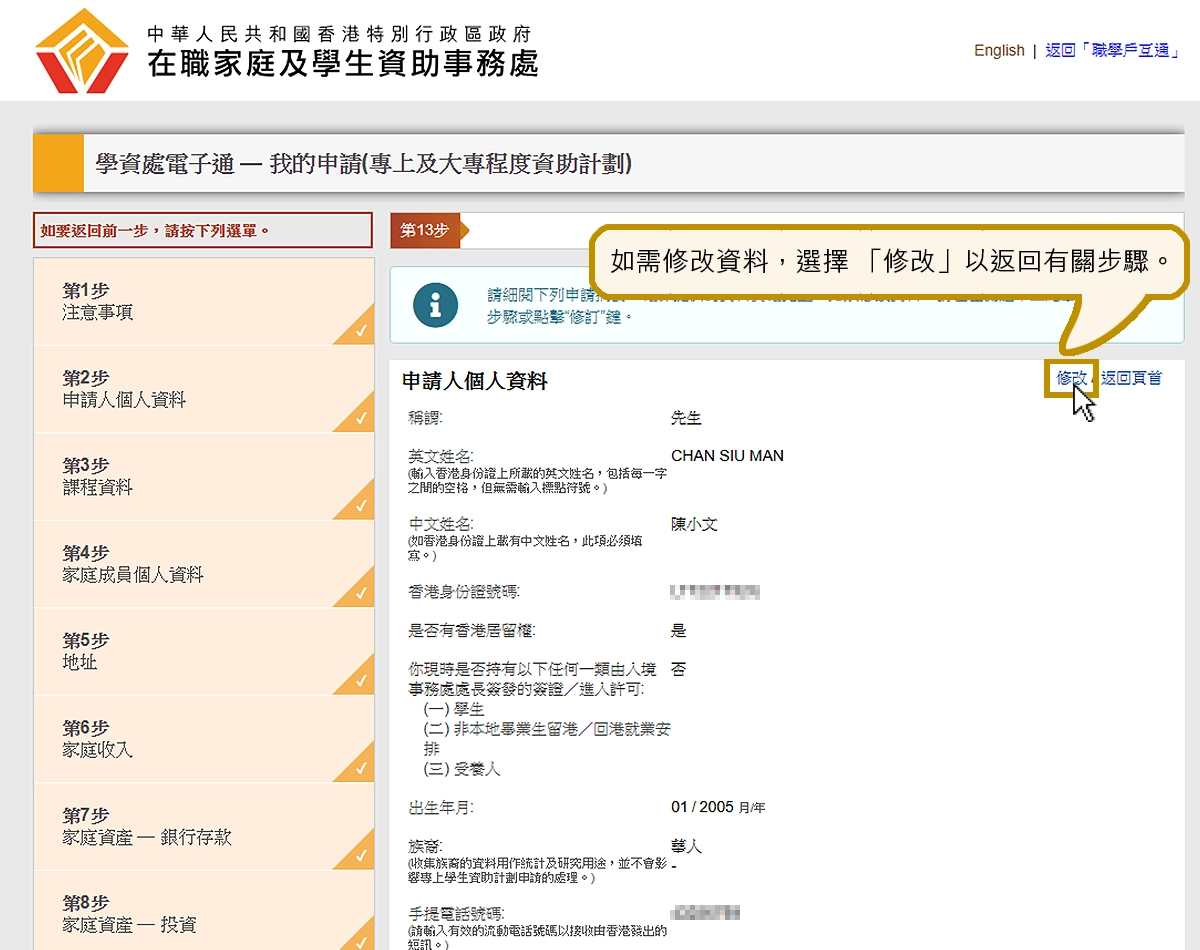Click the SFO orange logo icon
Image resolution: width=1200 pixels, height=950 pixels.
pyautogui.click(x=82, y=51)
